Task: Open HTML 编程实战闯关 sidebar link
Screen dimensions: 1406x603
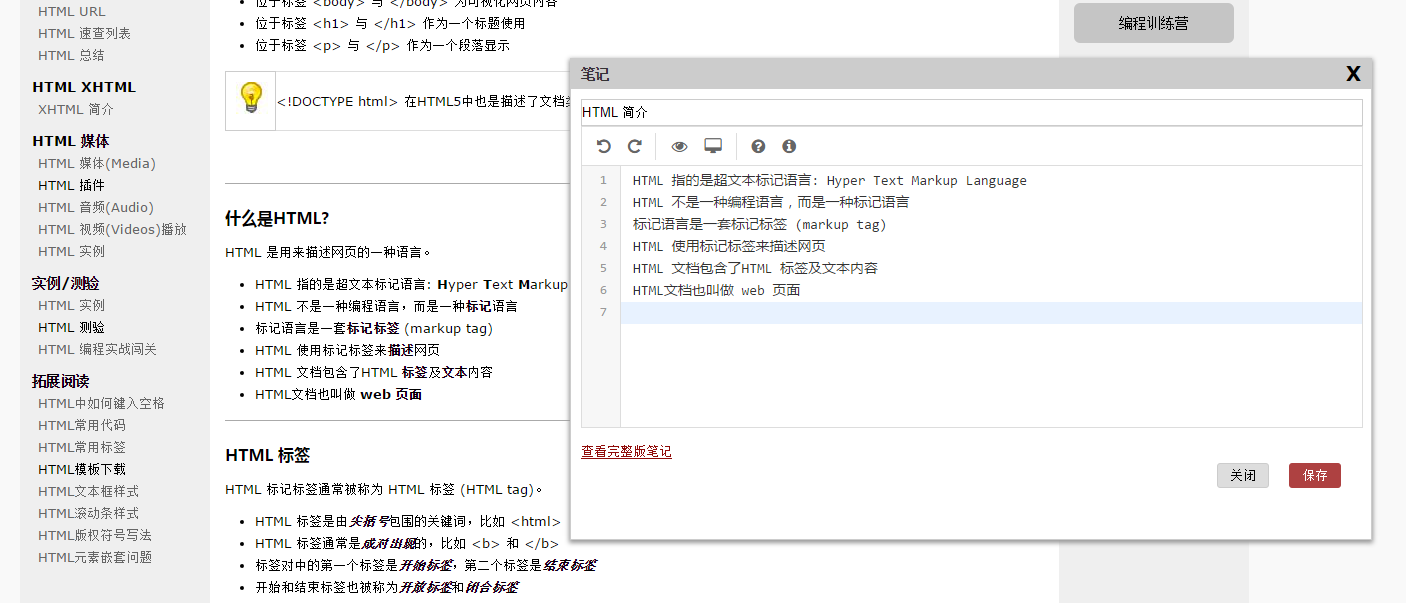Action: click(x=97, y=349)
